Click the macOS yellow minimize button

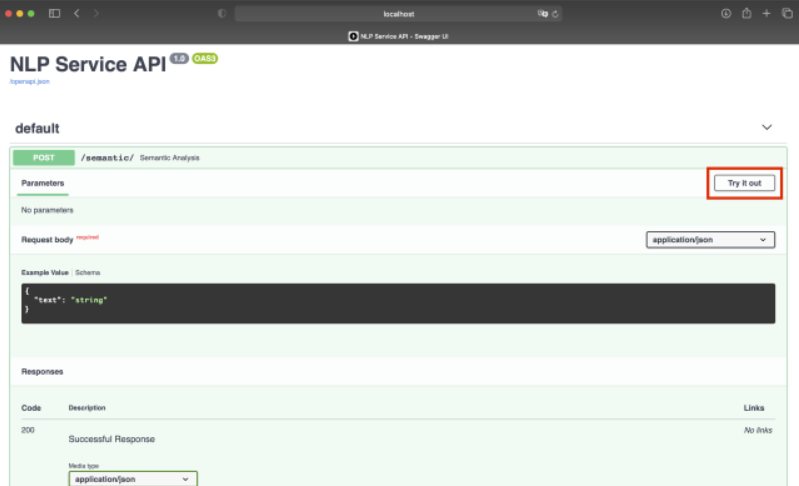click(20, 14)
